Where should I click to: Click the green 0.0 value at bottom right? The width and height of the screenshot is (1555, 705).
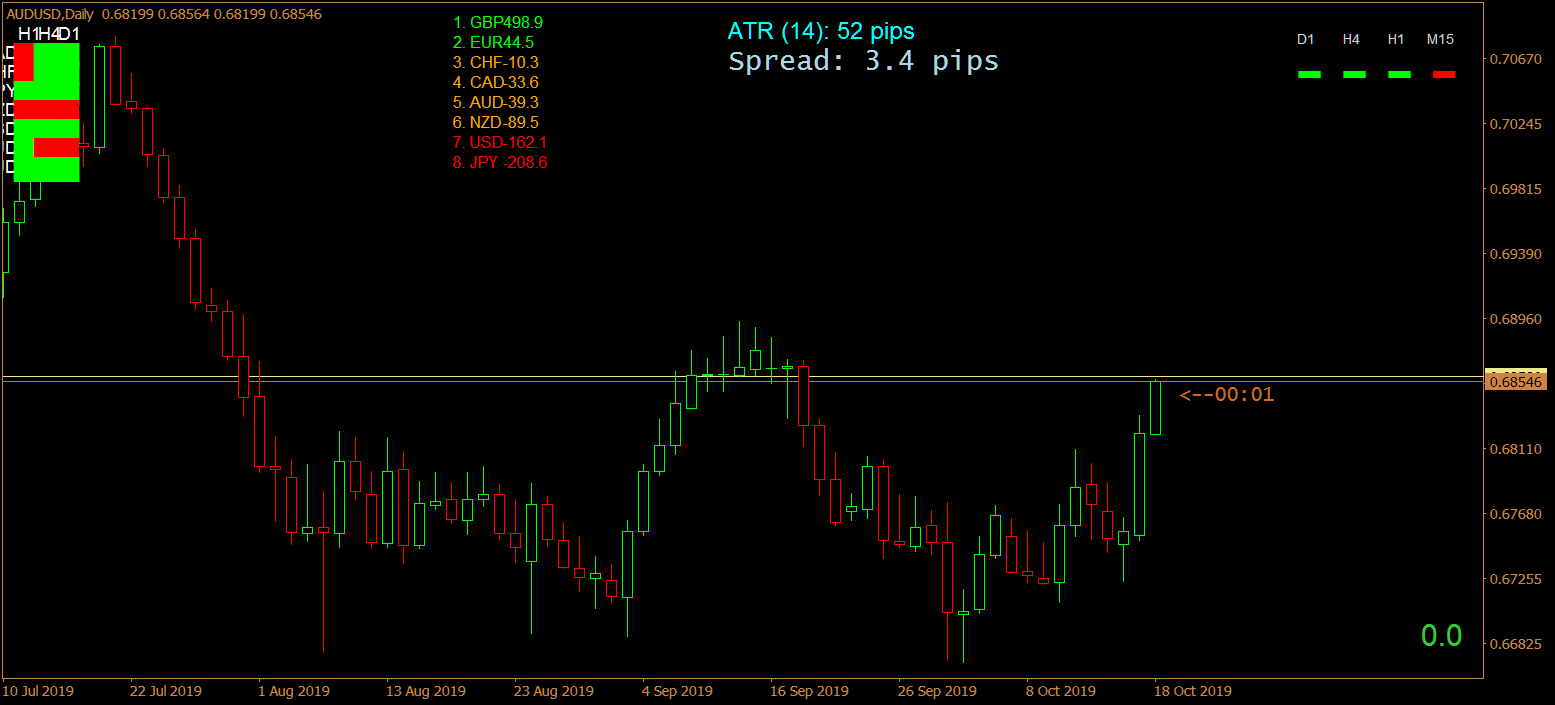coord(1441,635)
